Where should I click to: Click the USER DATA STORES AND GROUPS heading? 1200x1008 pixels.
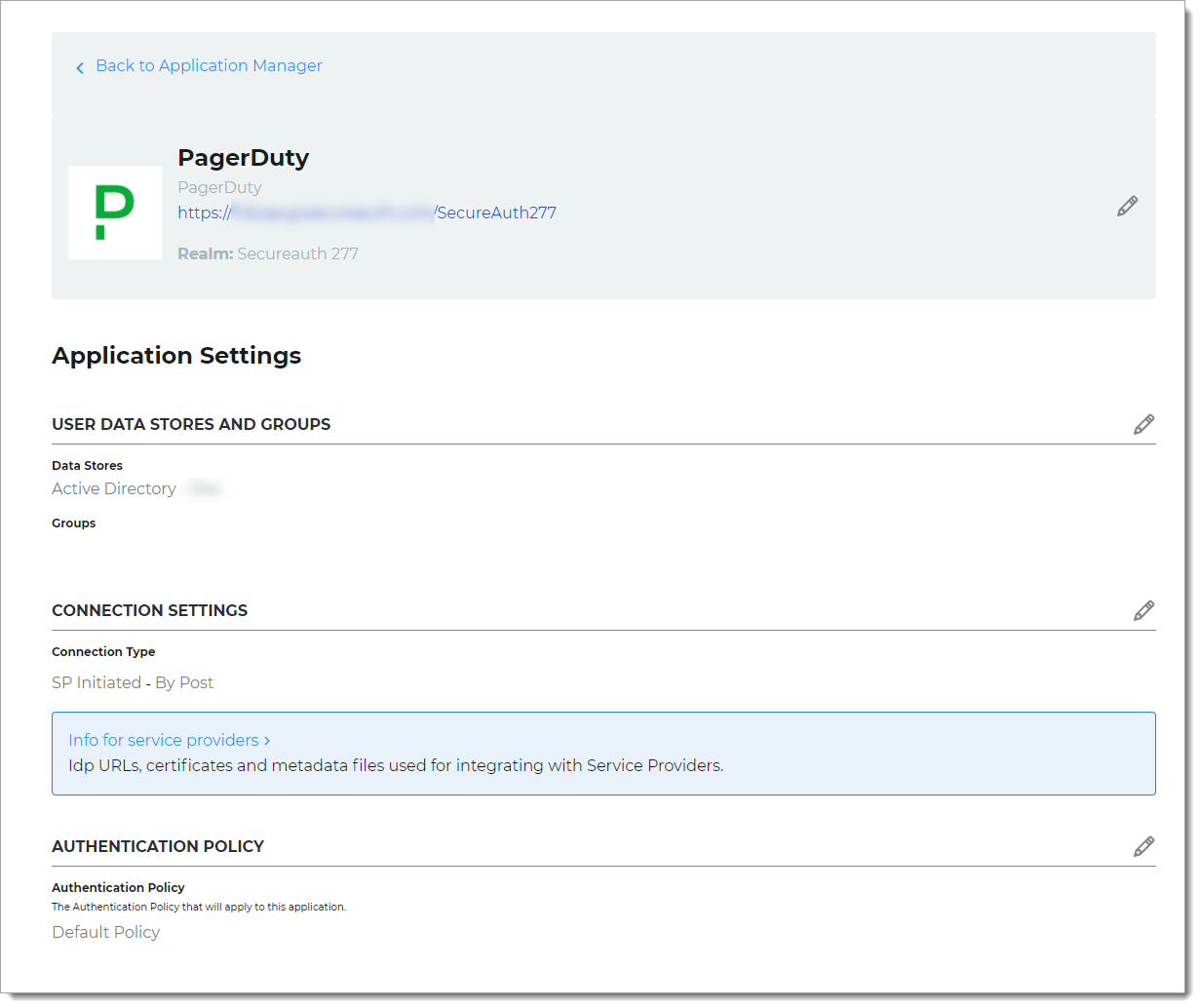(x=191, y=424)
